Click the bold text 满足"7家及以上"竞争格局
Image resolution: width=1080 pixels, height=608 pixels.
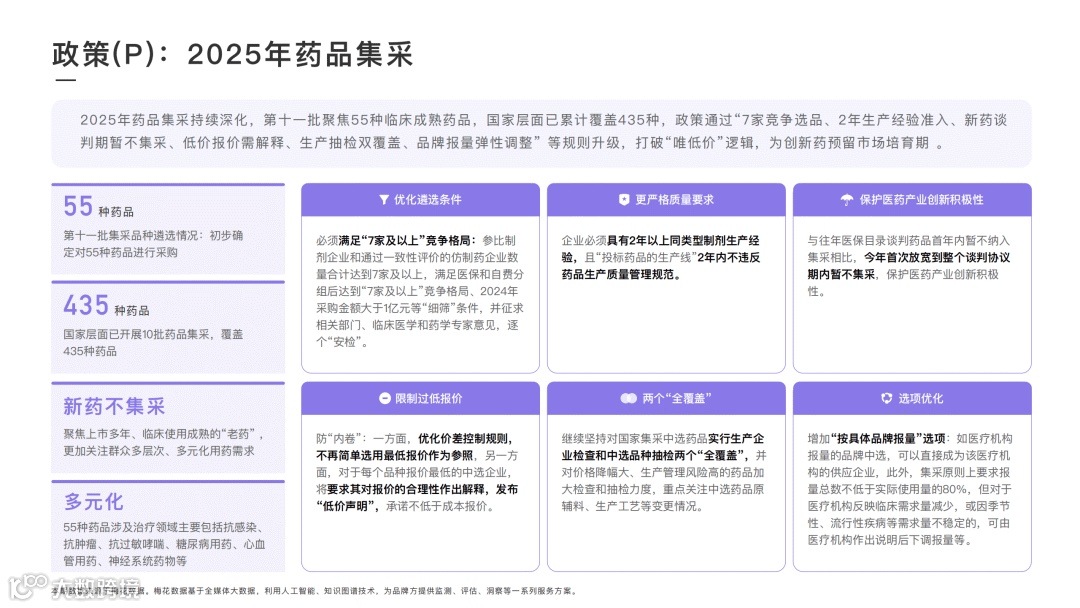point(406,240)
